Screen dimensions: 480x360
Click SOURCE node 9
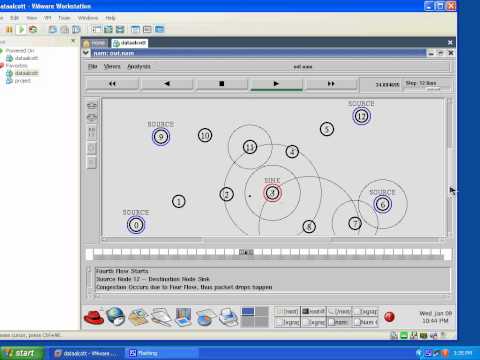point(161,137)
